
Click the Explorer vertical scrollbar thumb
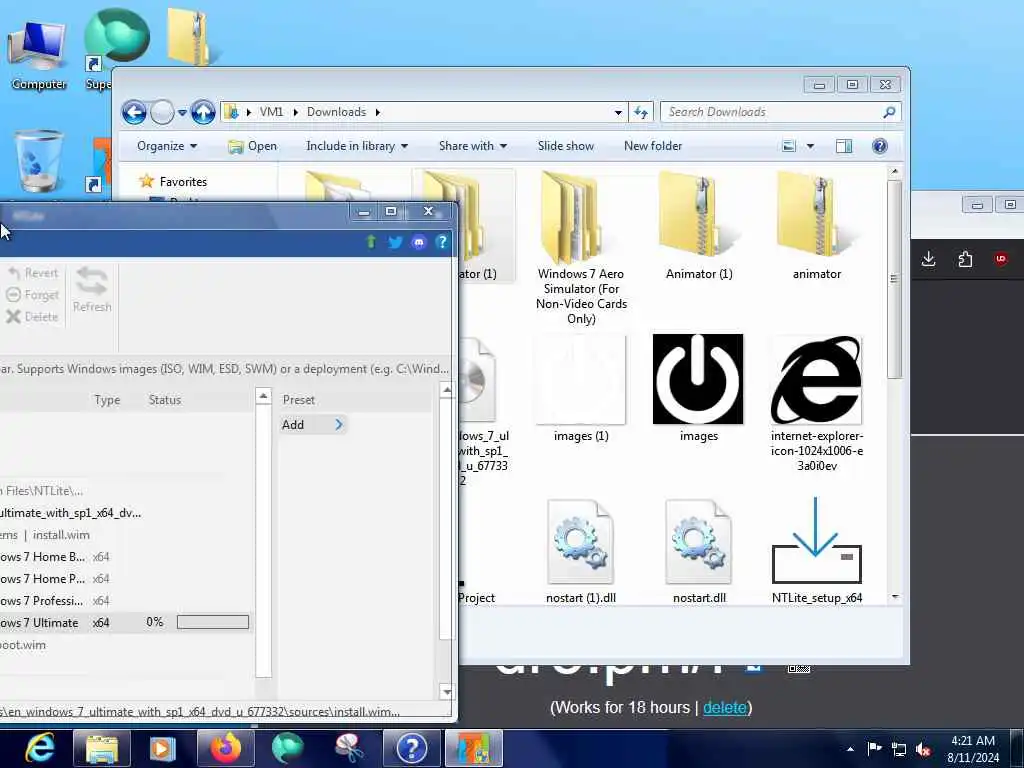pos(895,279)
